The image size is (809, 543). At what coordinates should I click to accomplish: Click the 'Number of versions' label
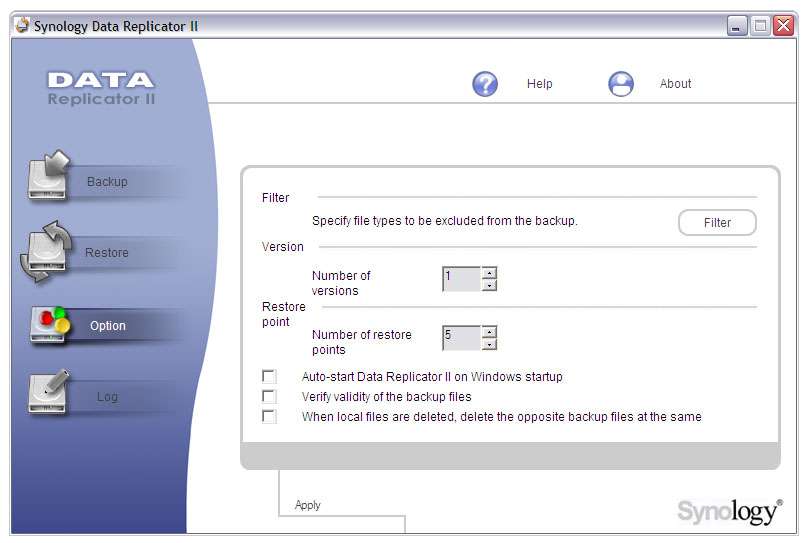341,283
